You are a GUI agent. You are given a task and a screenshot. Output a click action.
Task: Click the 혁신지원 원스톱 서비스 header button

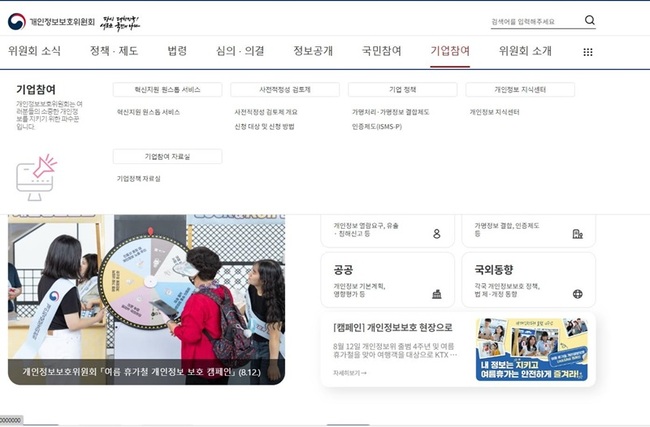[x=167, y=90]
